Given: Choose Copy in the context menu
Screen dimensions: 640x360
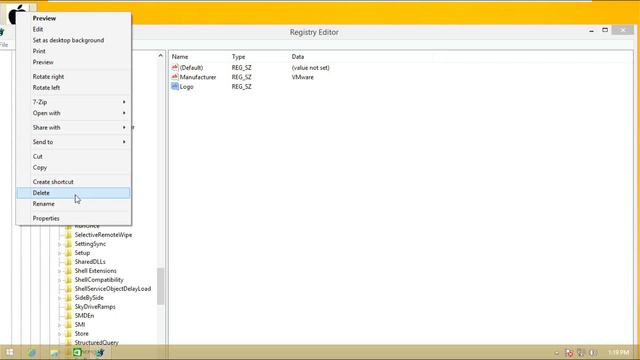Looking at the screenshot, I should click(x=73, y=168).
